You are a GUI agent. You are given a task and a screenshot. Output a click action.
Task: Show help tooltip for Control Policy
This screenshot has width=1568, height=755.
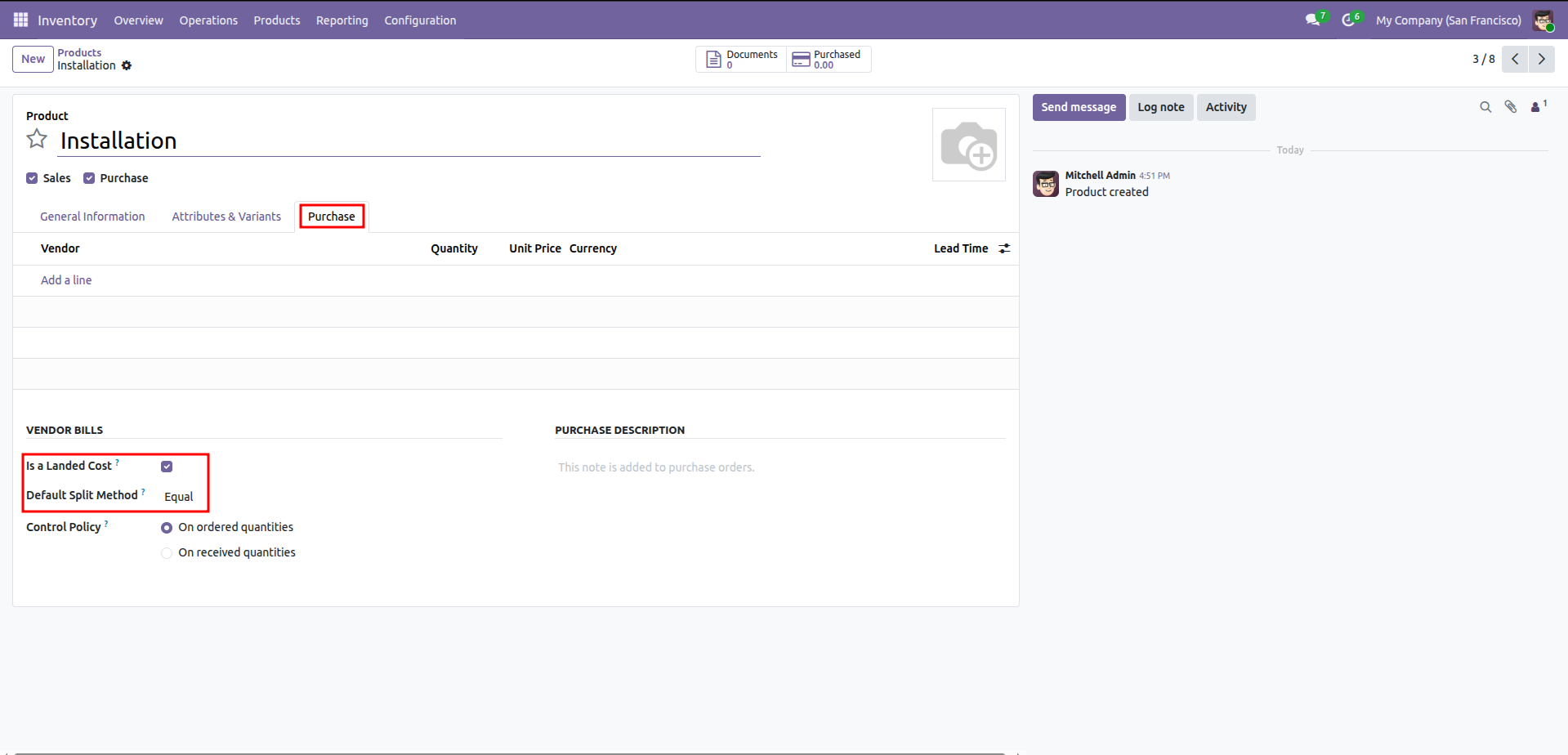(x=106, y=524)
